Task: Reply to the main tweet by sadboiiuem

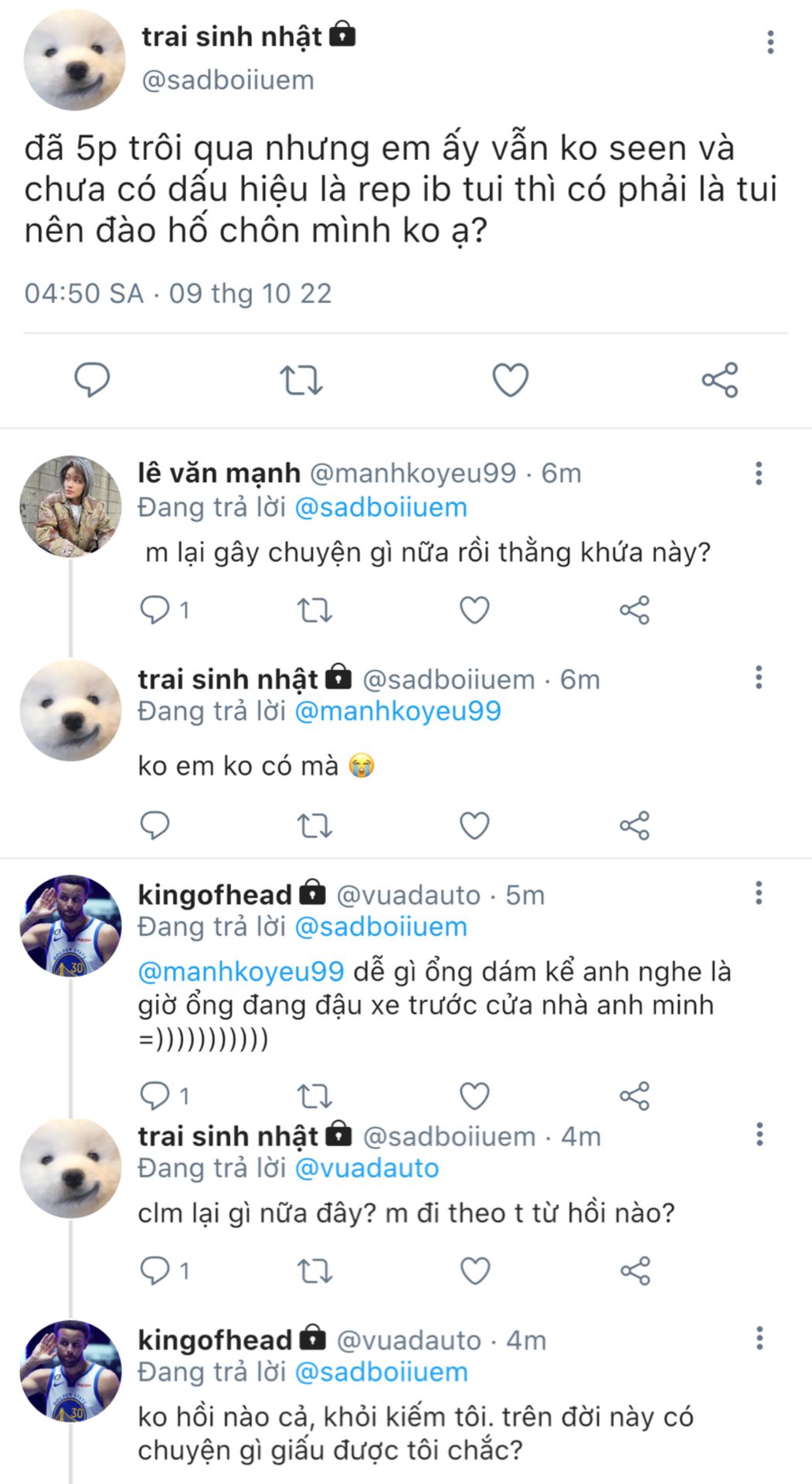Action: (x=92, y=380)
